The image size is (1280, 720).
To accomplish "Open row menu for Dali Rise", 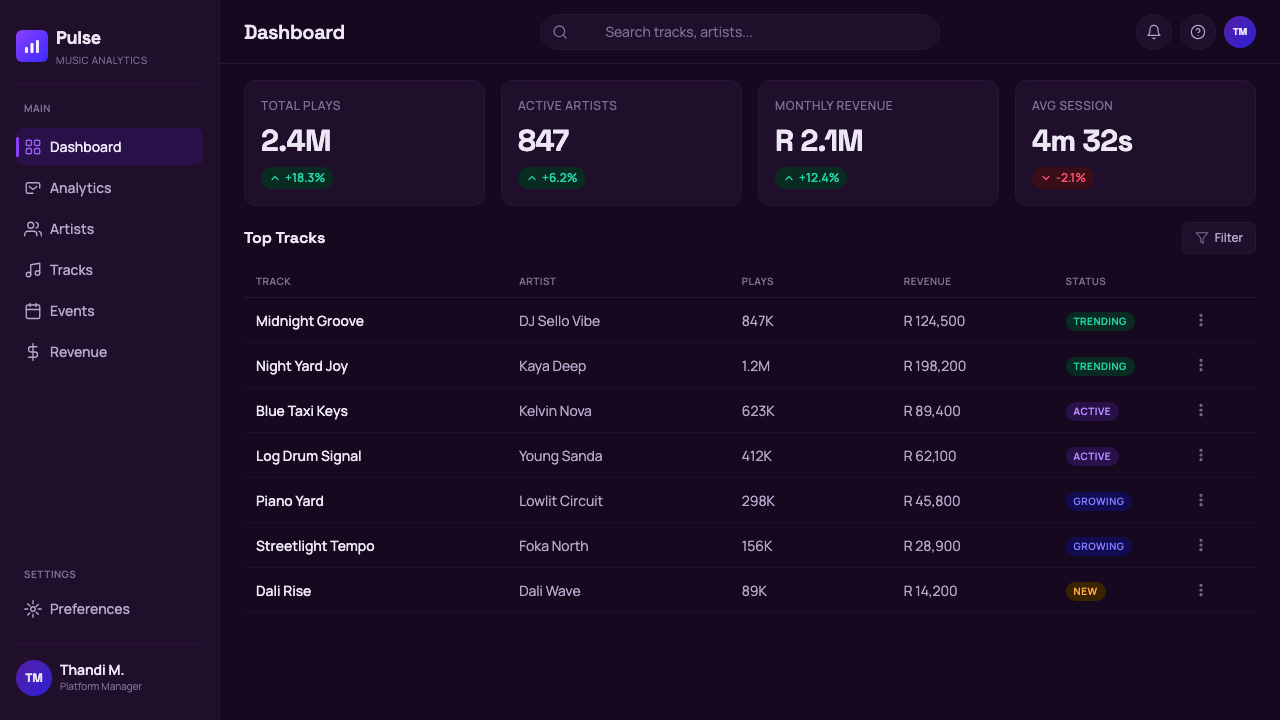I will (x=1201, y=591).
